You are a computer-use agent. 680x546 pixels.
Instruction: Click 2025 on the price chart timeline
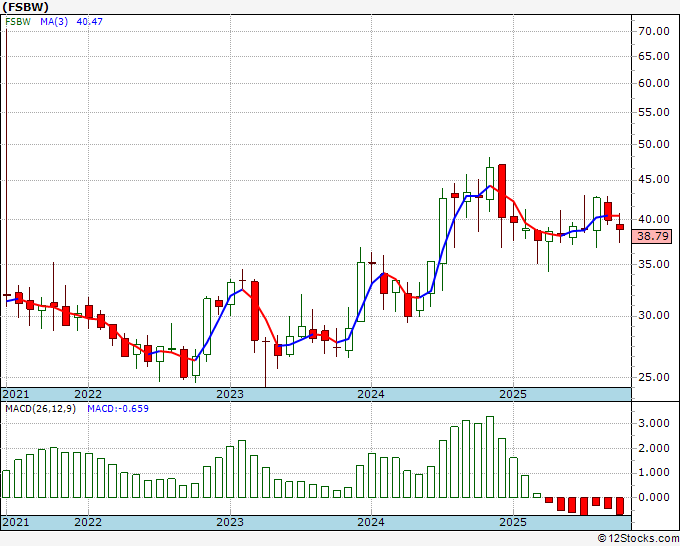[x=513, y=394]
